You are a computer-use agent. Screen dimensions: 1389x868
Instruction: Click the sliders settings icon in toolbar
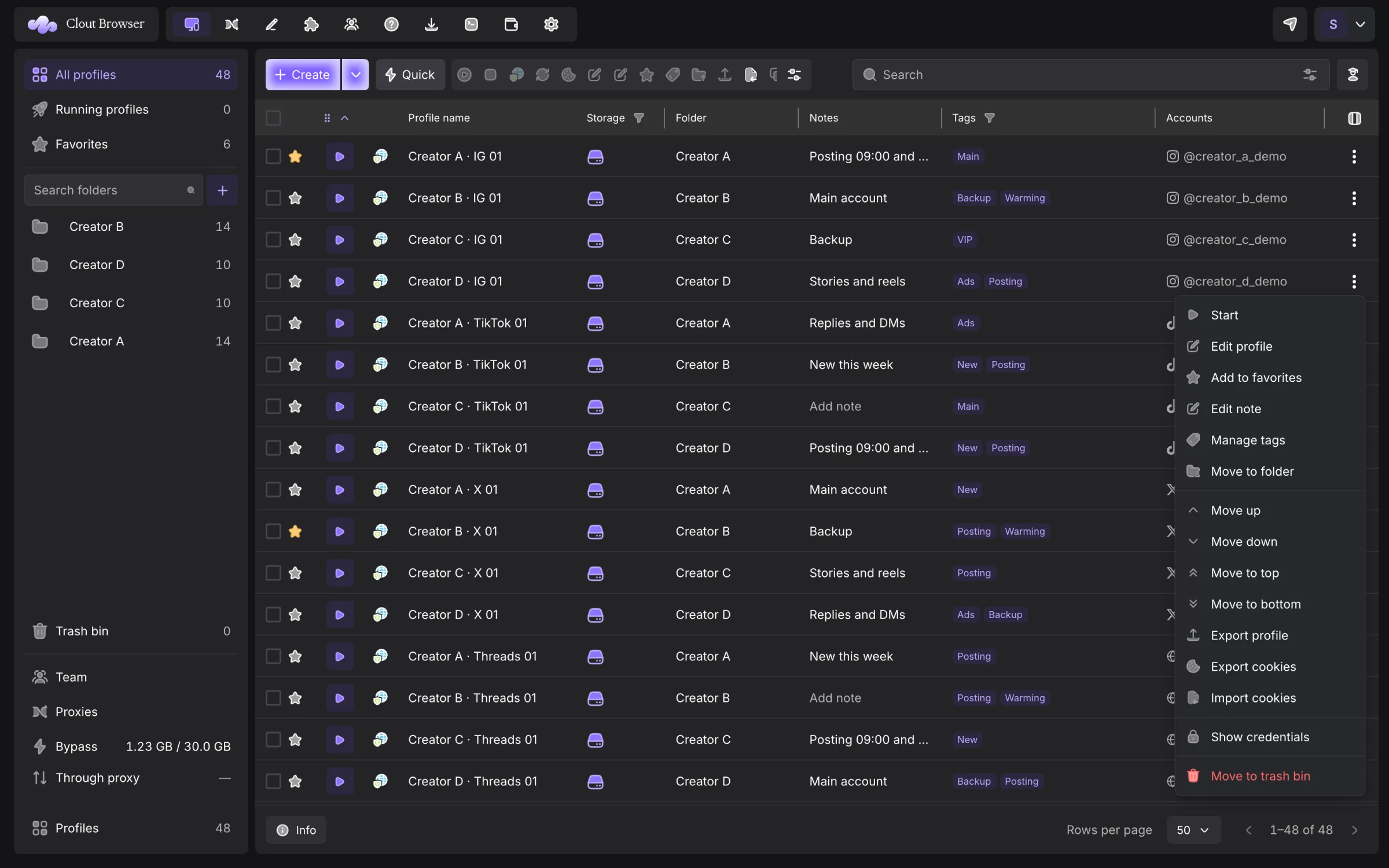794,75
